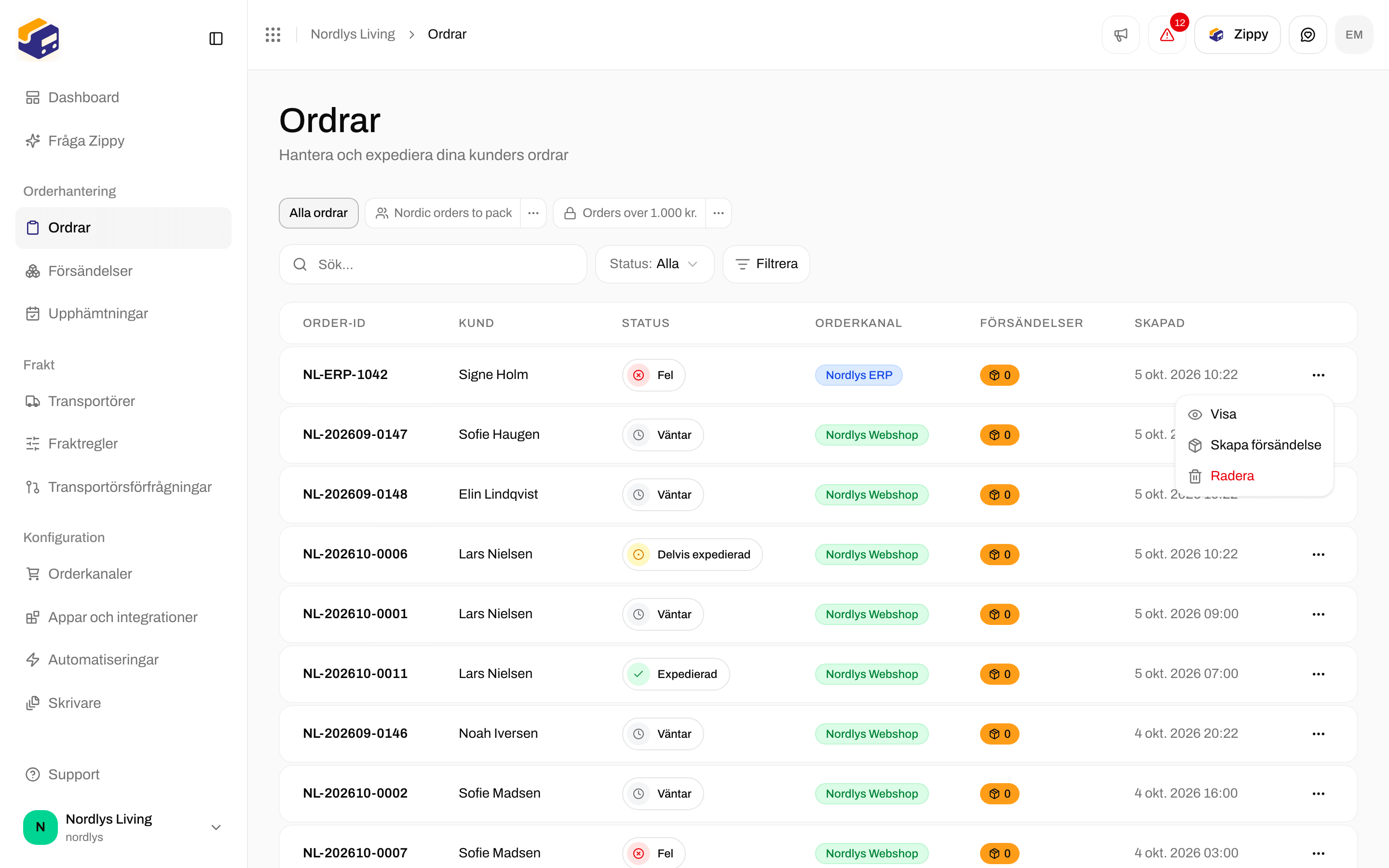Open the Zippy assistant button
This screenshot has width=1389, height=868.
(1237, 34)
